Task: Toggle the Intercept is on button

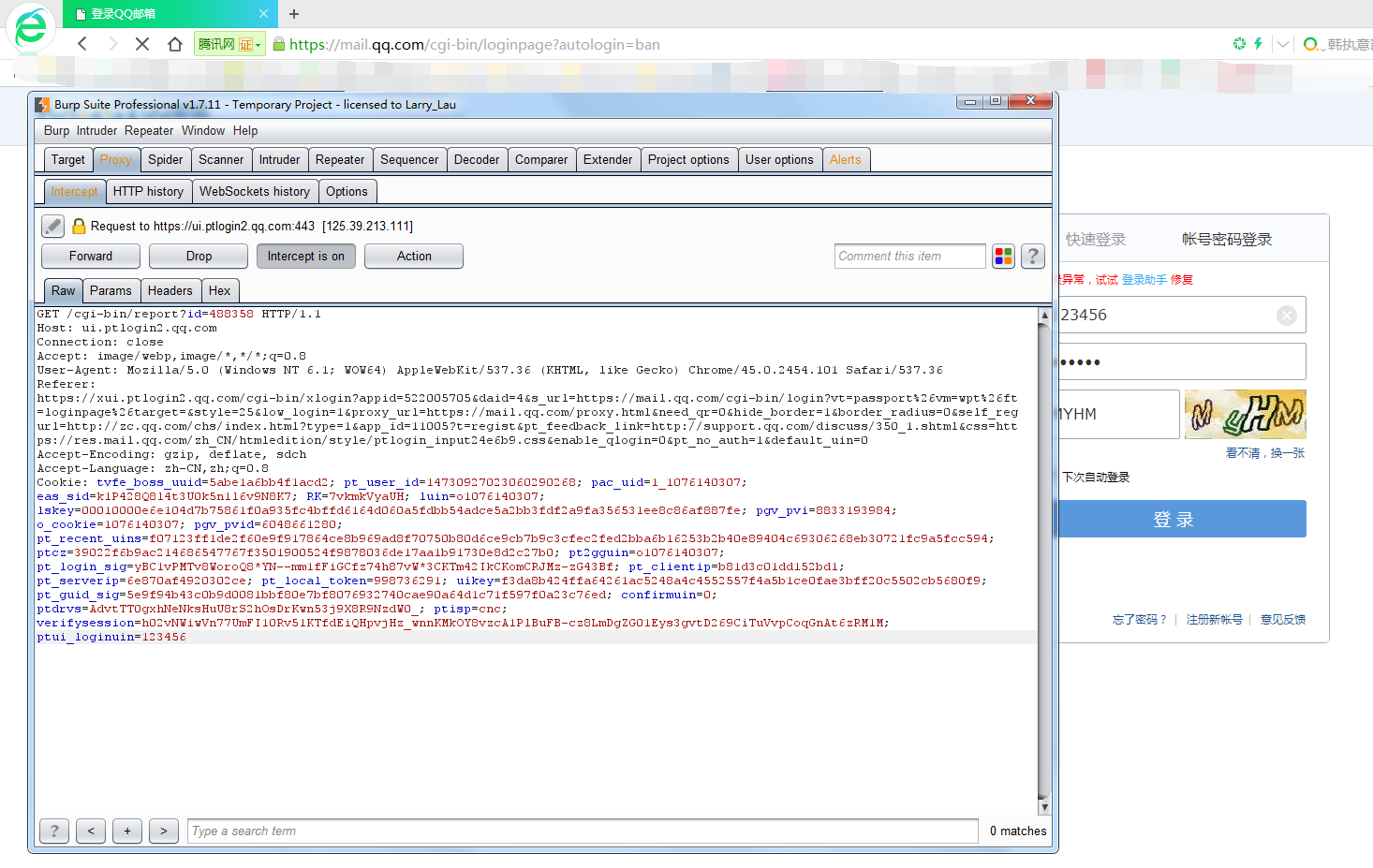Action: click(306, 256)
